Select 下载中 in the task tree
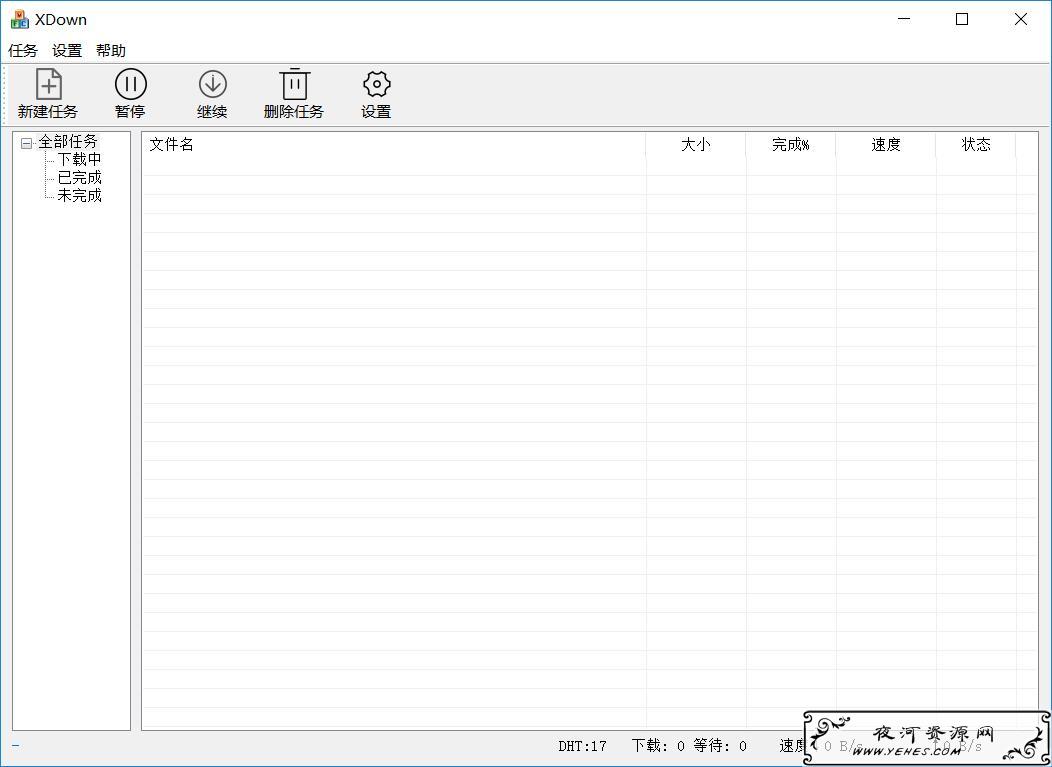Screen dimensions: 1052x767 79,160
